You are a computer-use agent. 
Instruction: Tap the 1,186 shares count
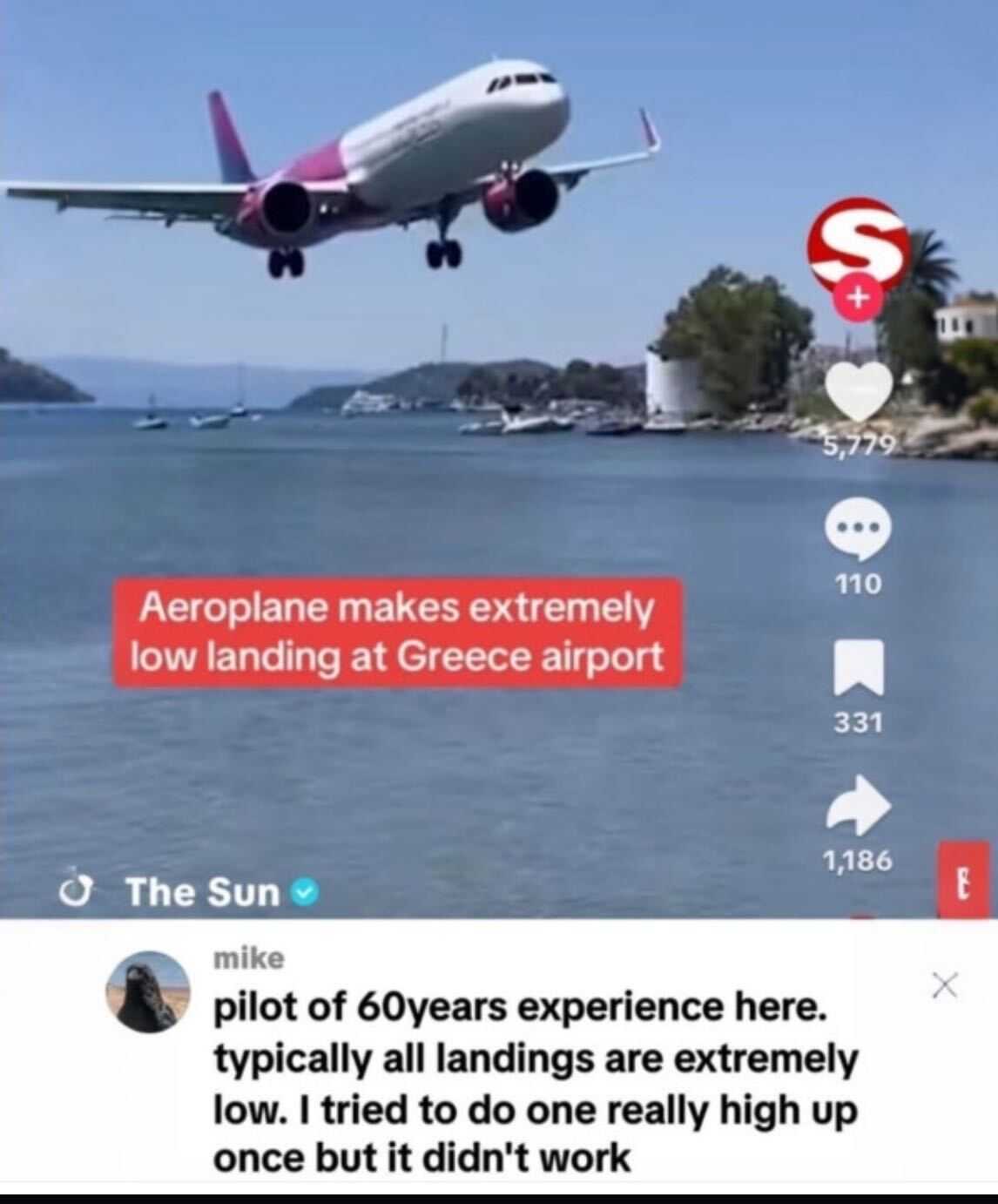(859, 860)
